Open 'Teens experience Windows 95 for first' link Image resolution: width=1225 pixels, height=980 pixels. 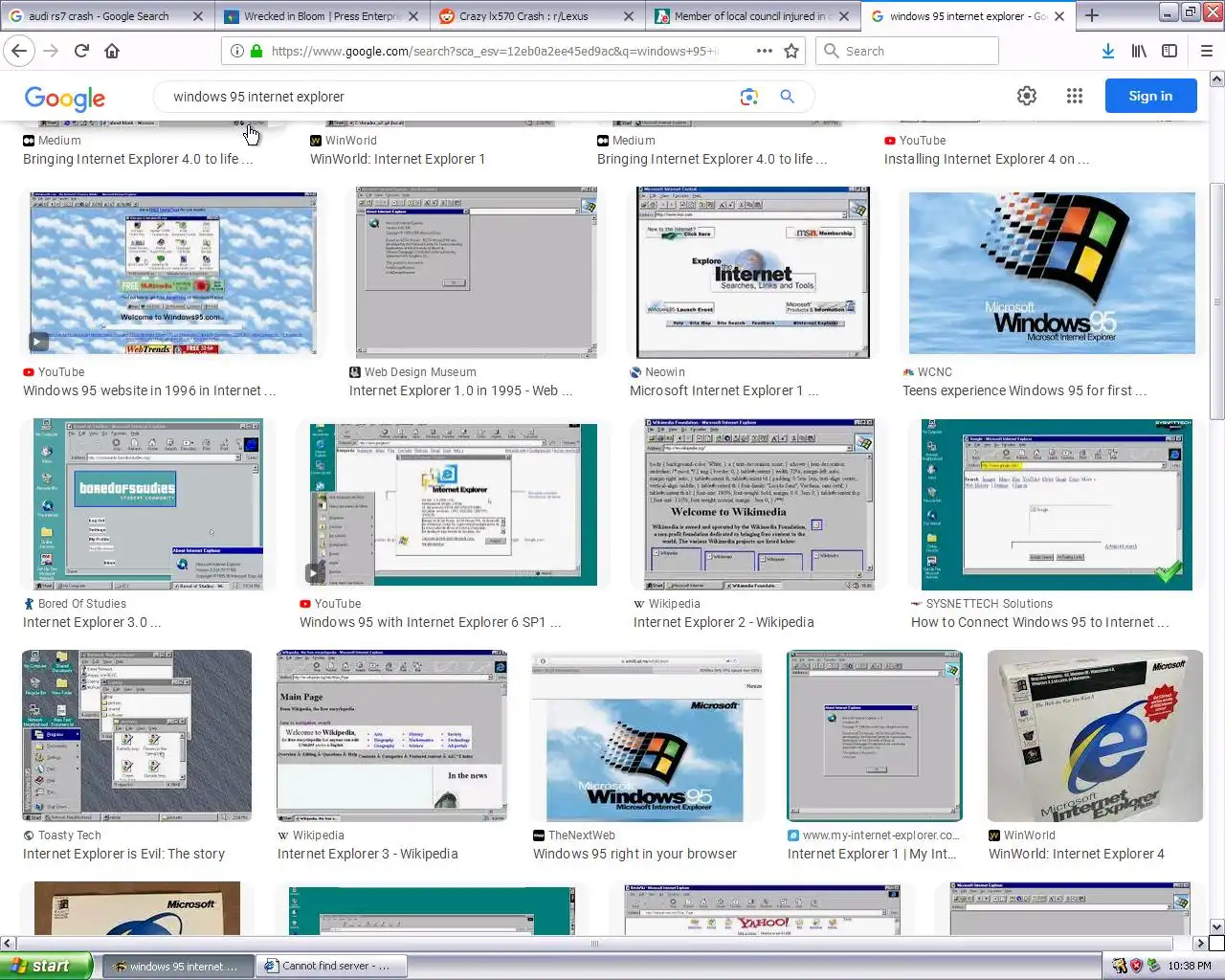click(x=1024, y=390)
